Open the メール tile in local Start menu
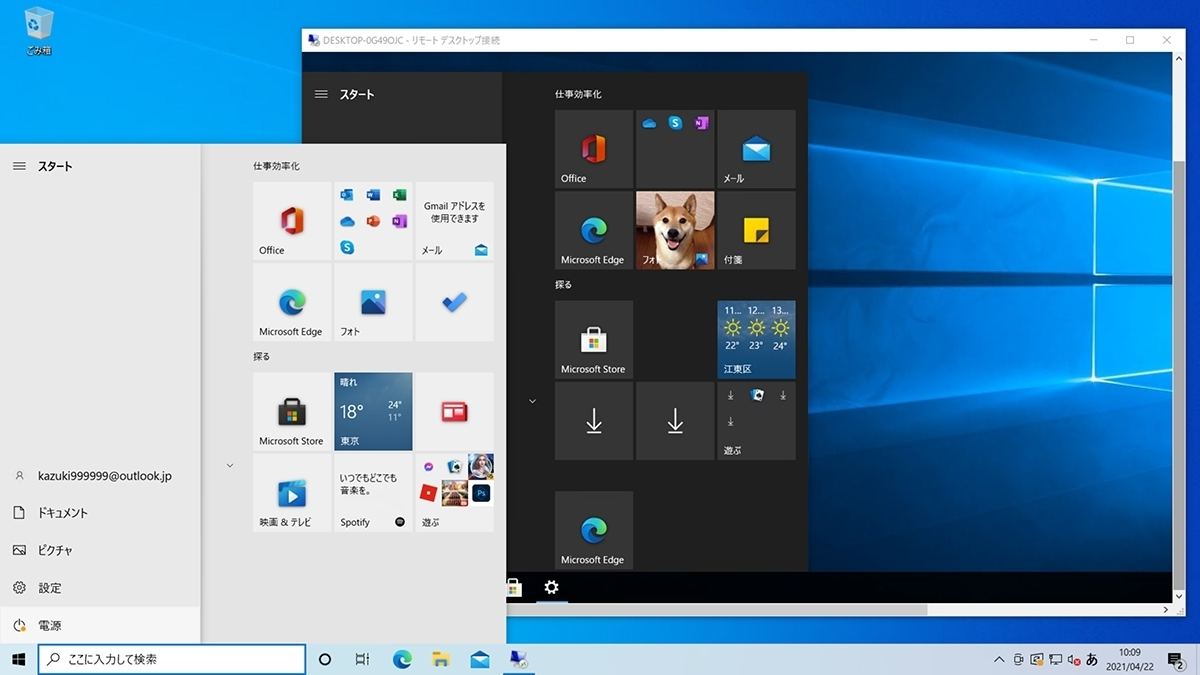This screenshot has height=675, width=1200. [x=454, y=221]
